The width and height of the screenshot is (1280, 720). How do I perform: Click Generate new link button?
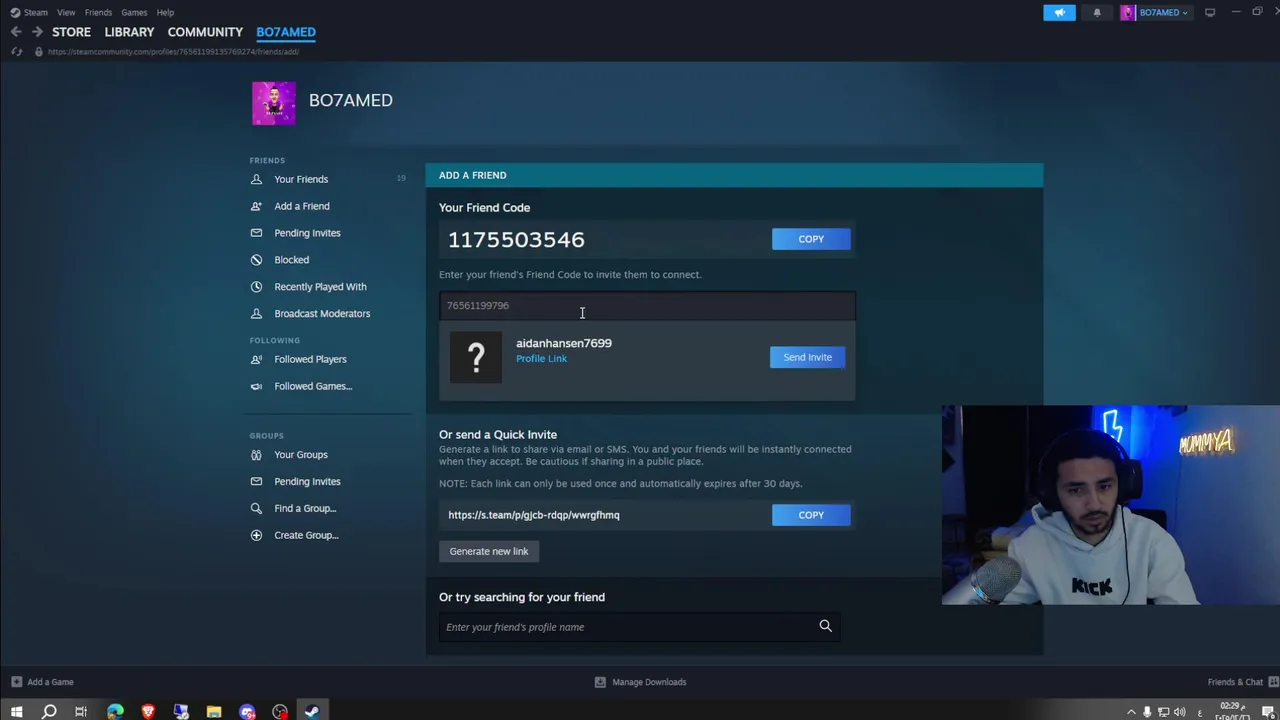click(489, 551)
